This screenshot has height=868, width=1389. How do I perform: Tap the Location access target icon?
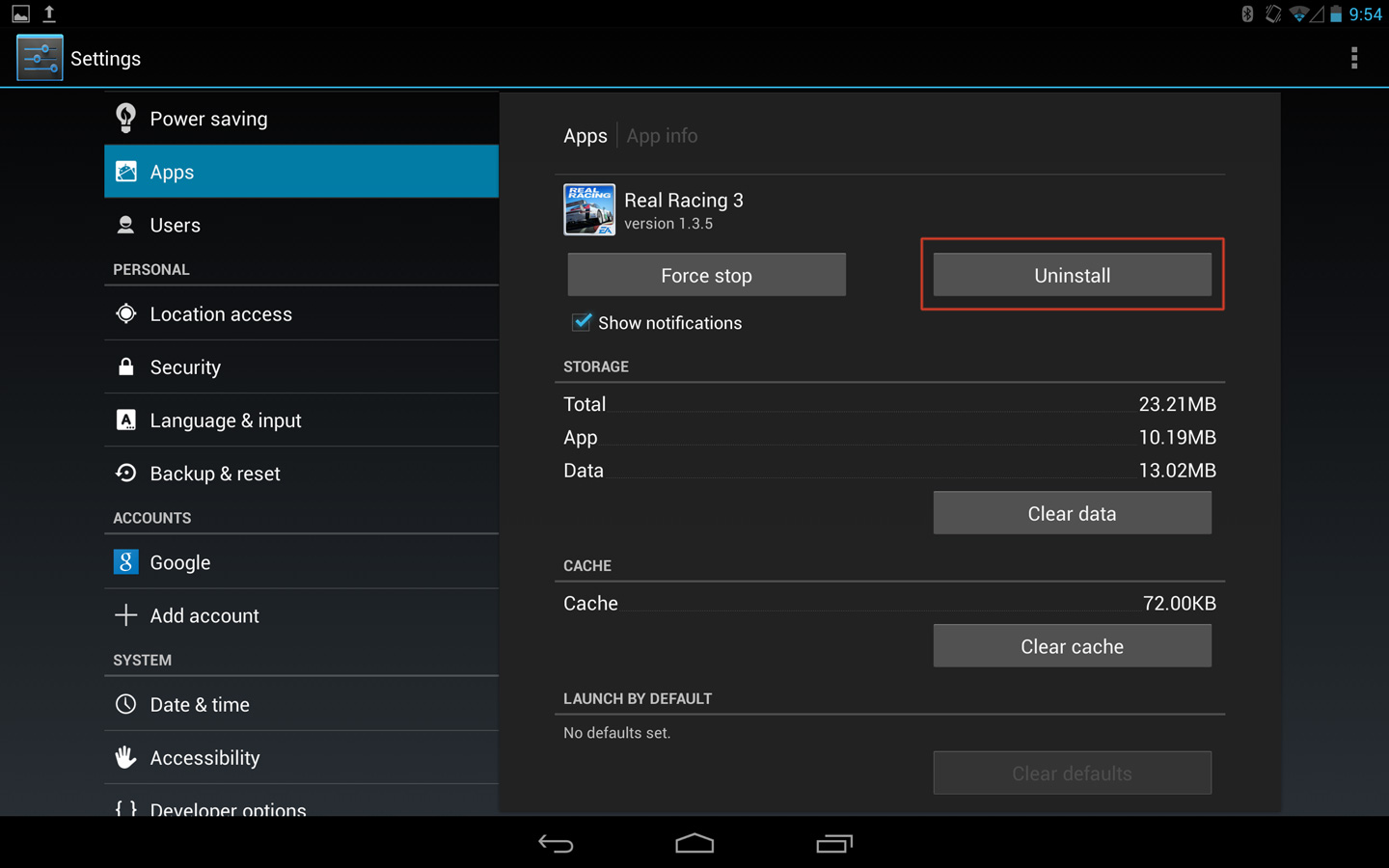[x=125, y=313]
